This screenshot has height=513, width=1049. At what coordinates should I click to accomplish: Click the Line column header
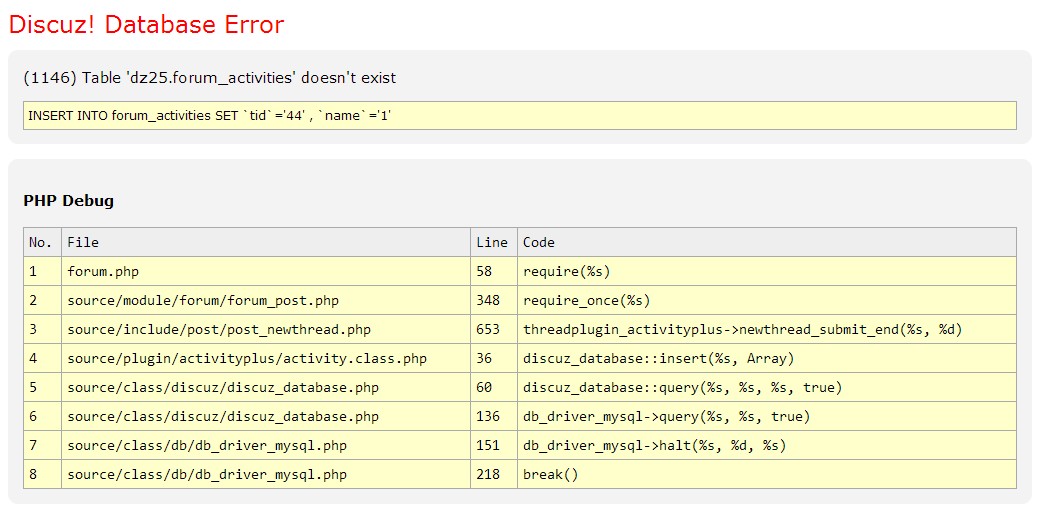coord(492,242)
